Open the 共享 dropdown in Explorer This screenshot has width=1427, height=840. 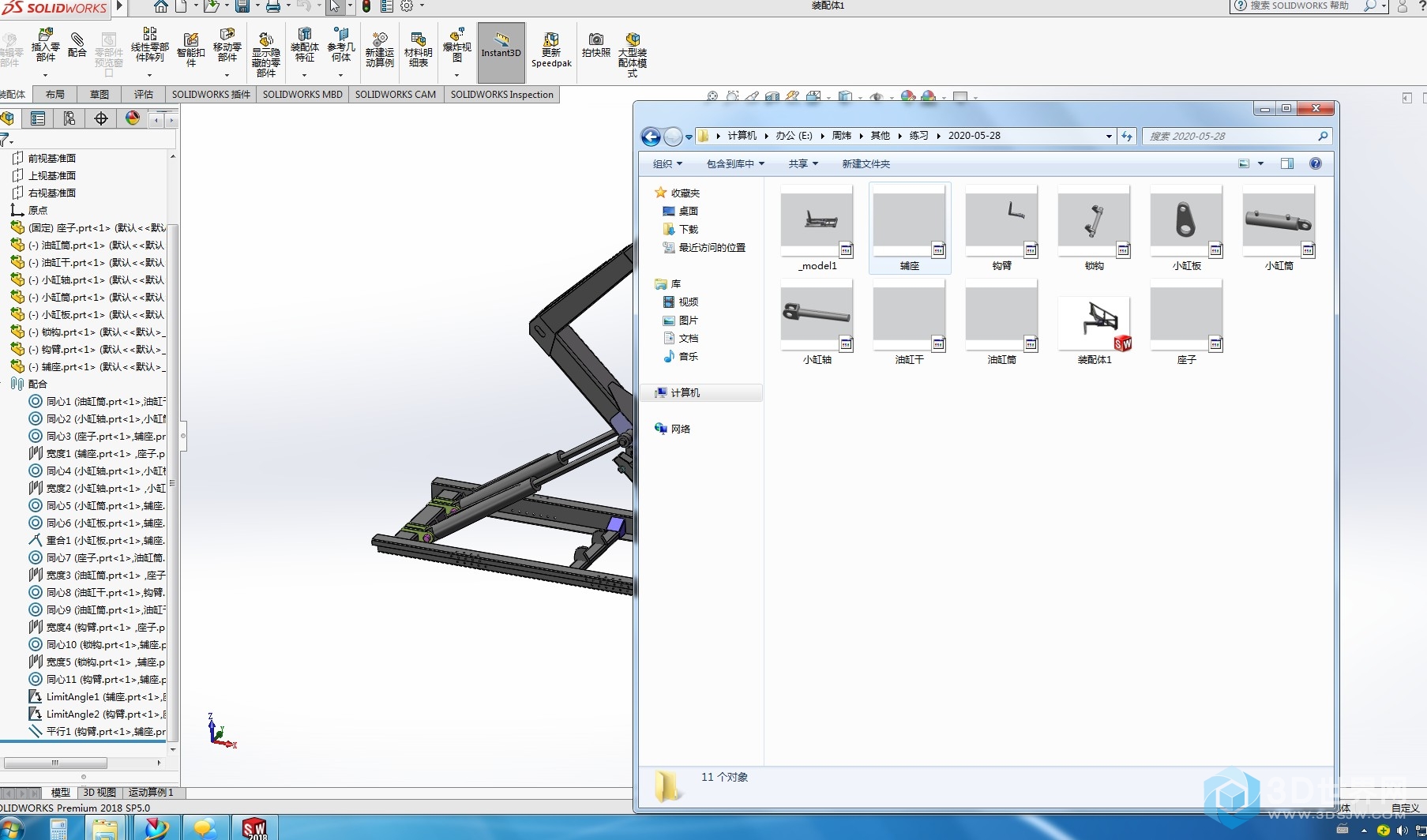(803, 164)
